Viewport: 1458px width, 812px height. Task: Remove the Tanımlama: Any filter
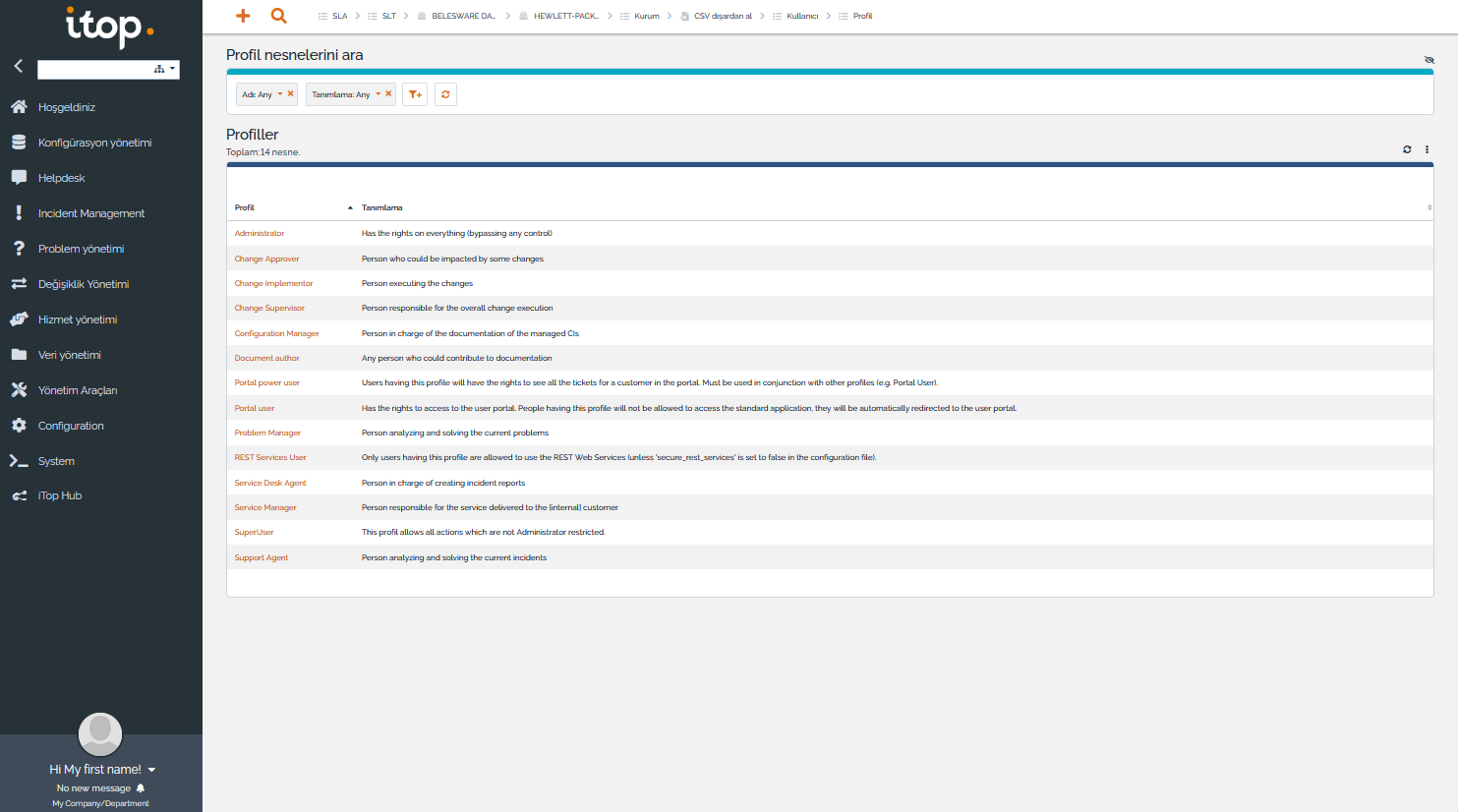coord(388,94)
